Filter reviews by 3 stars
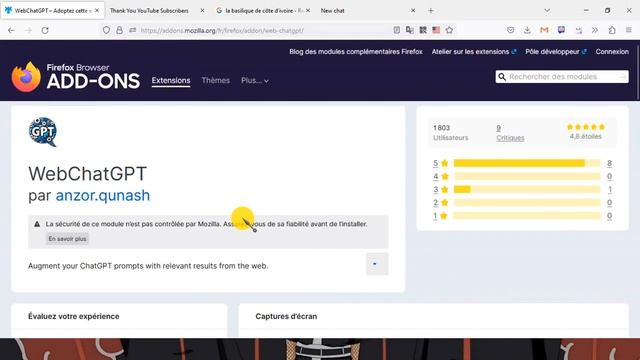 click(x=441, y=189)
